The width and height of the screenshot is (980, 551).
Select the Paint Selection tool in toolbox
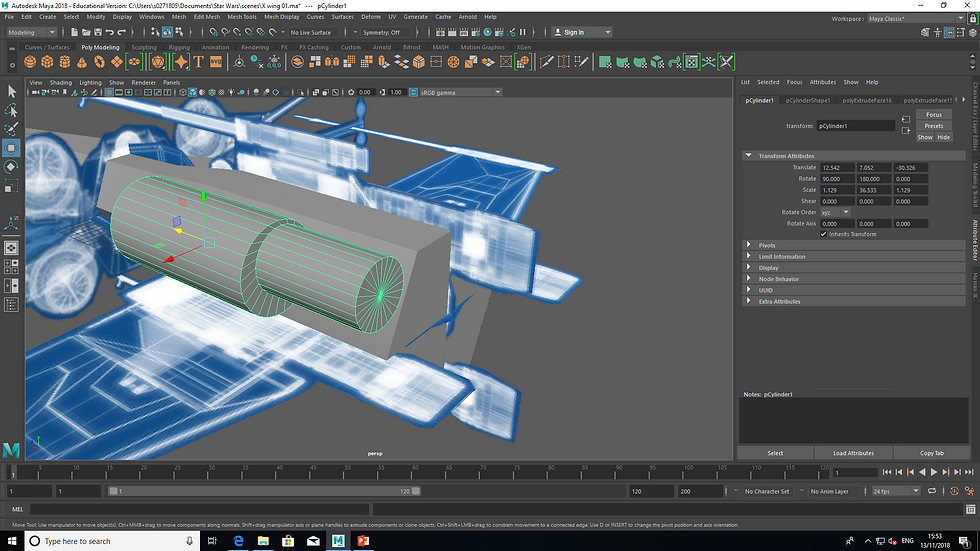point(11,129)
